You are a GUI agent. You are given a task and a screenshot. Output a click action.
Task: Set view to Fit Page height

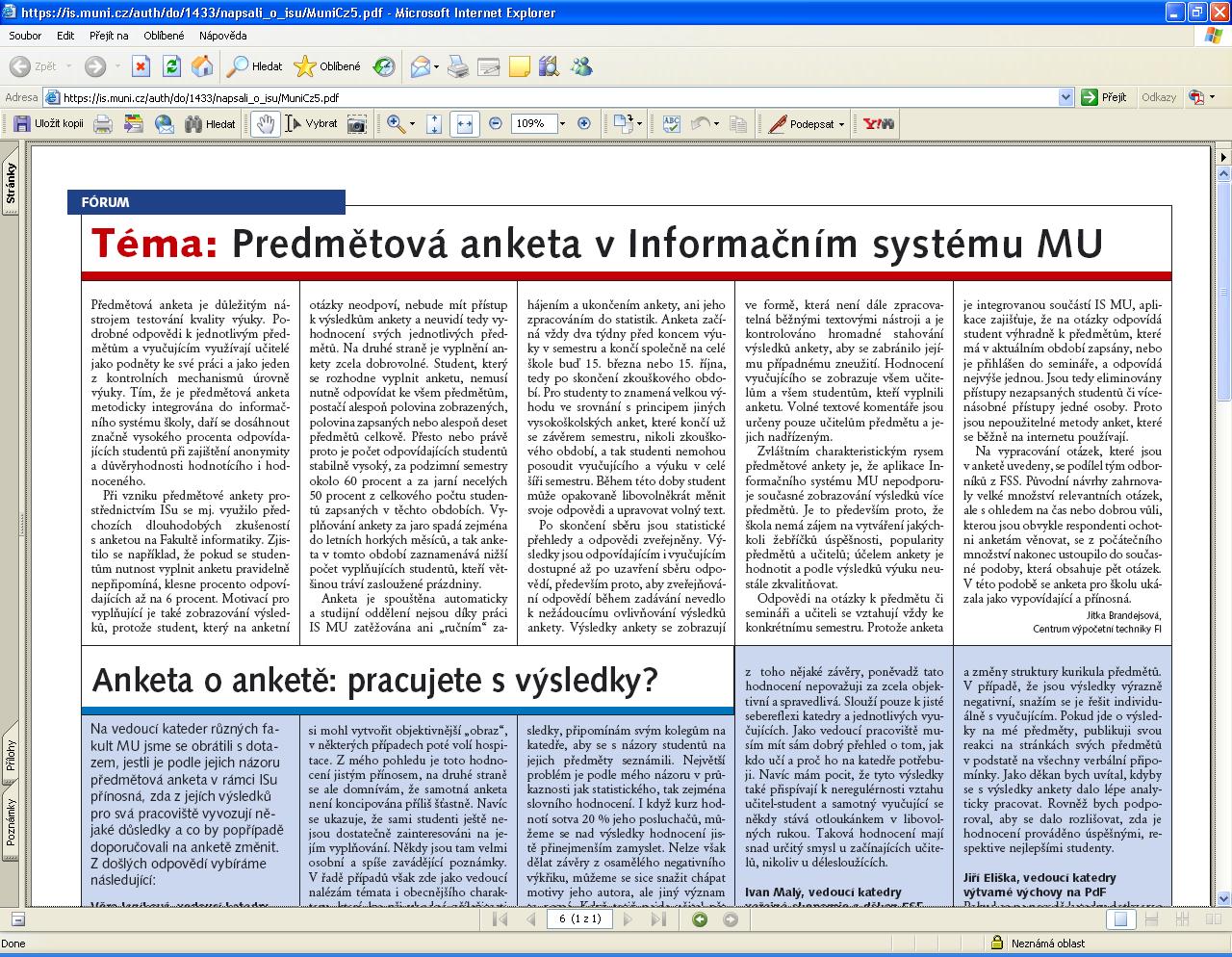434,123
